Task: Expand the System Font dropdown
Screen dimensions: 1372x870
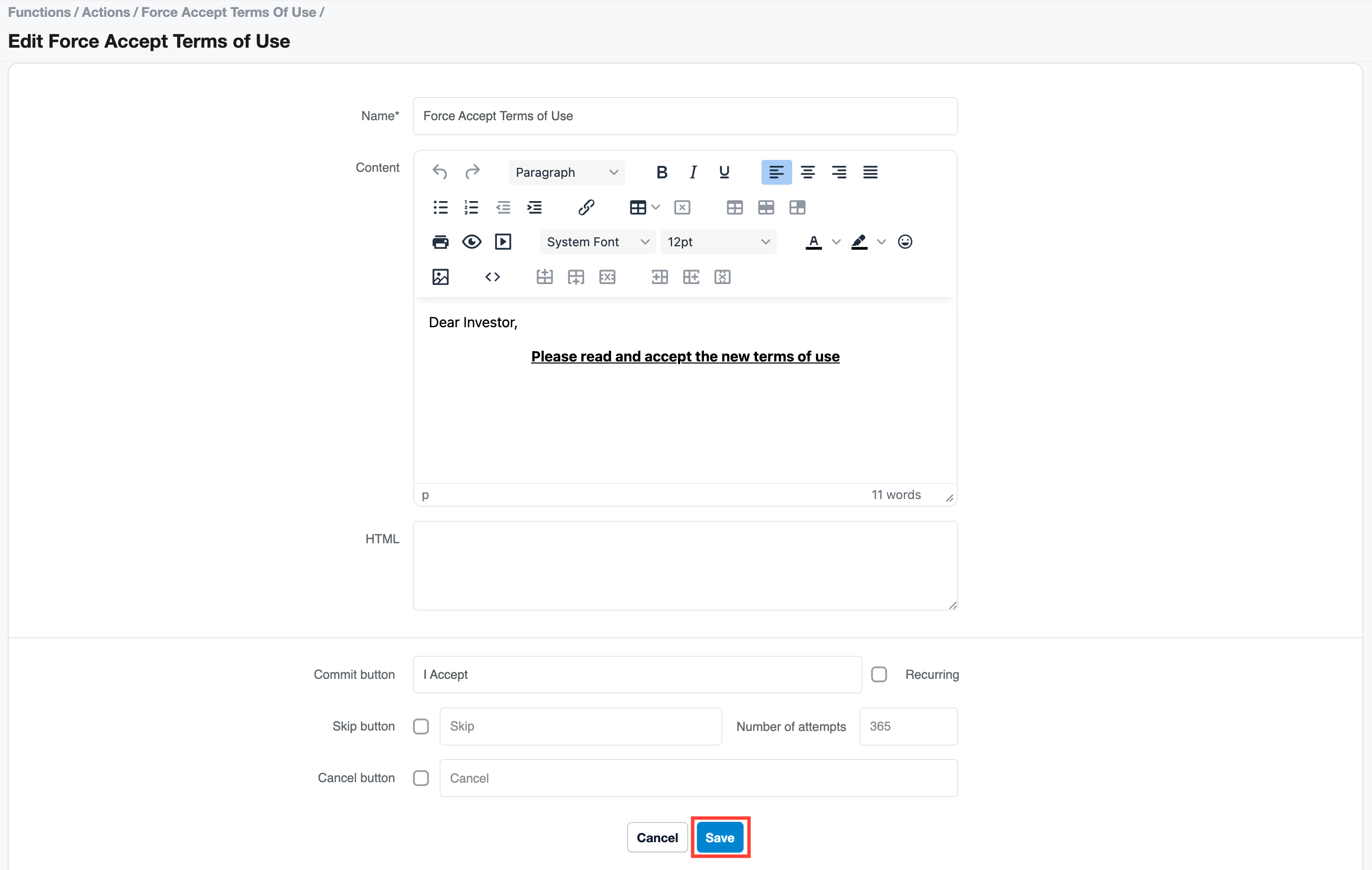Action: click(597, 242)
